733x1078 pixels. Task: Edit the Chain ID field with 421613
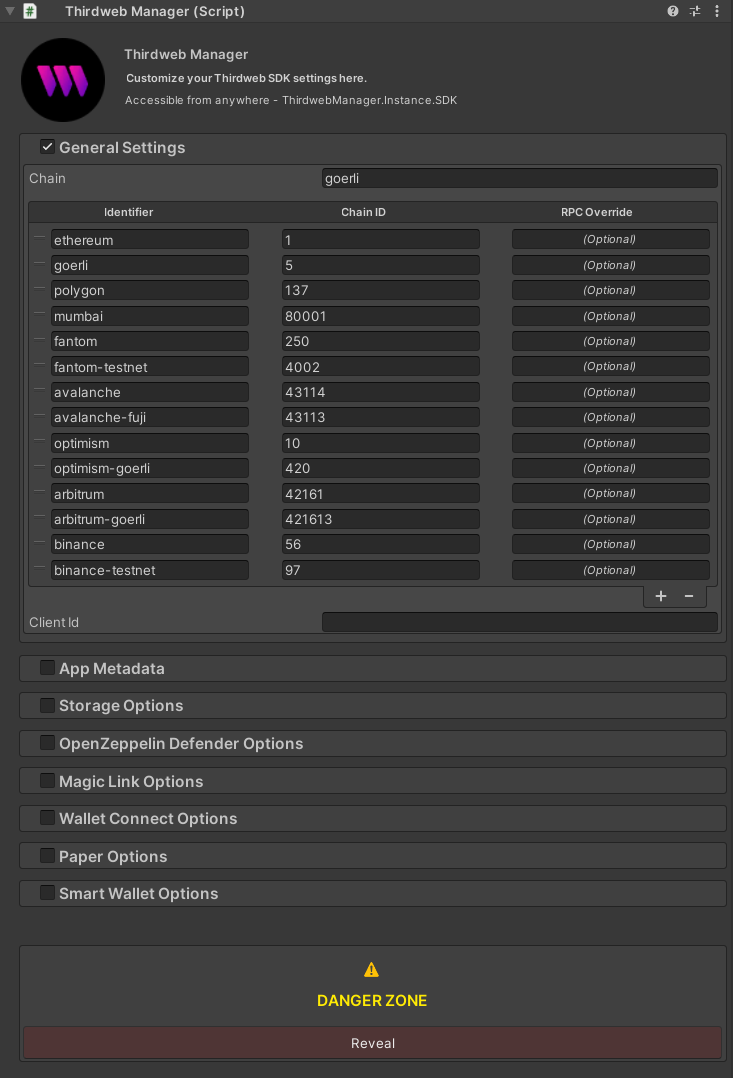[381, 519]
